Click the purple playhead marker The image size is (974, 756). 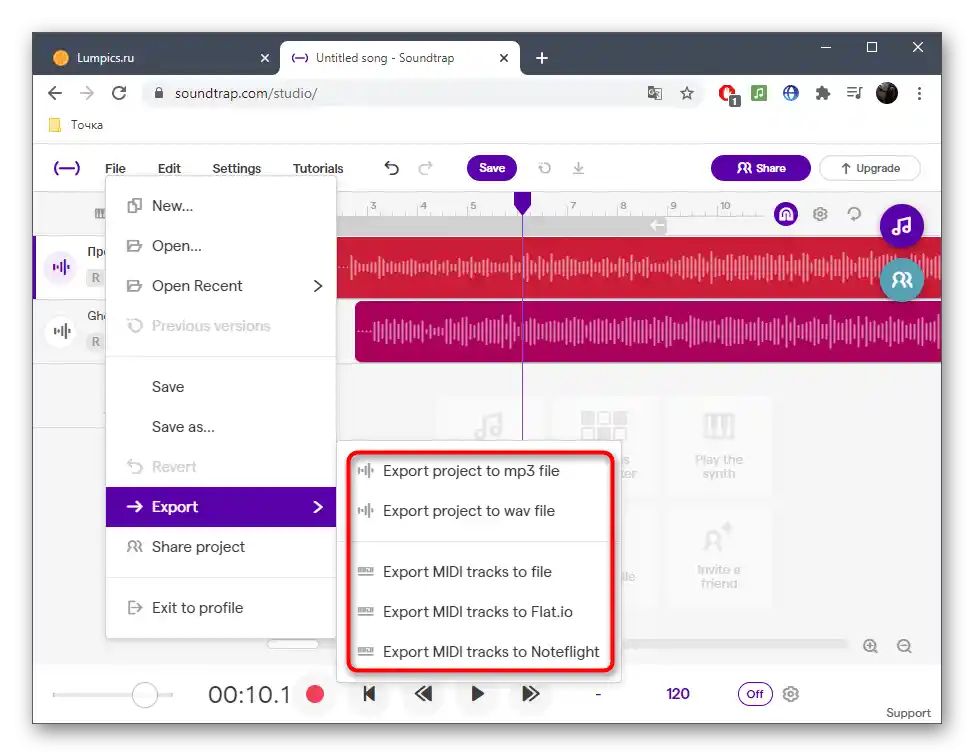coord(522,203)
